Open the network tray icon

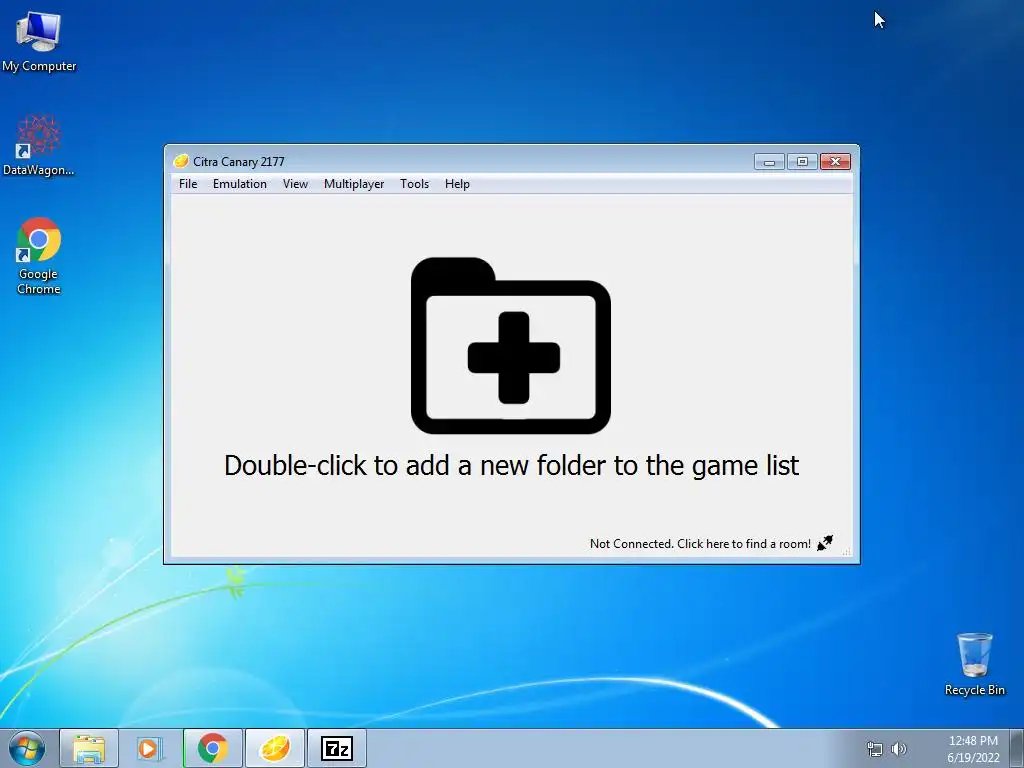[x=874, y=749]
